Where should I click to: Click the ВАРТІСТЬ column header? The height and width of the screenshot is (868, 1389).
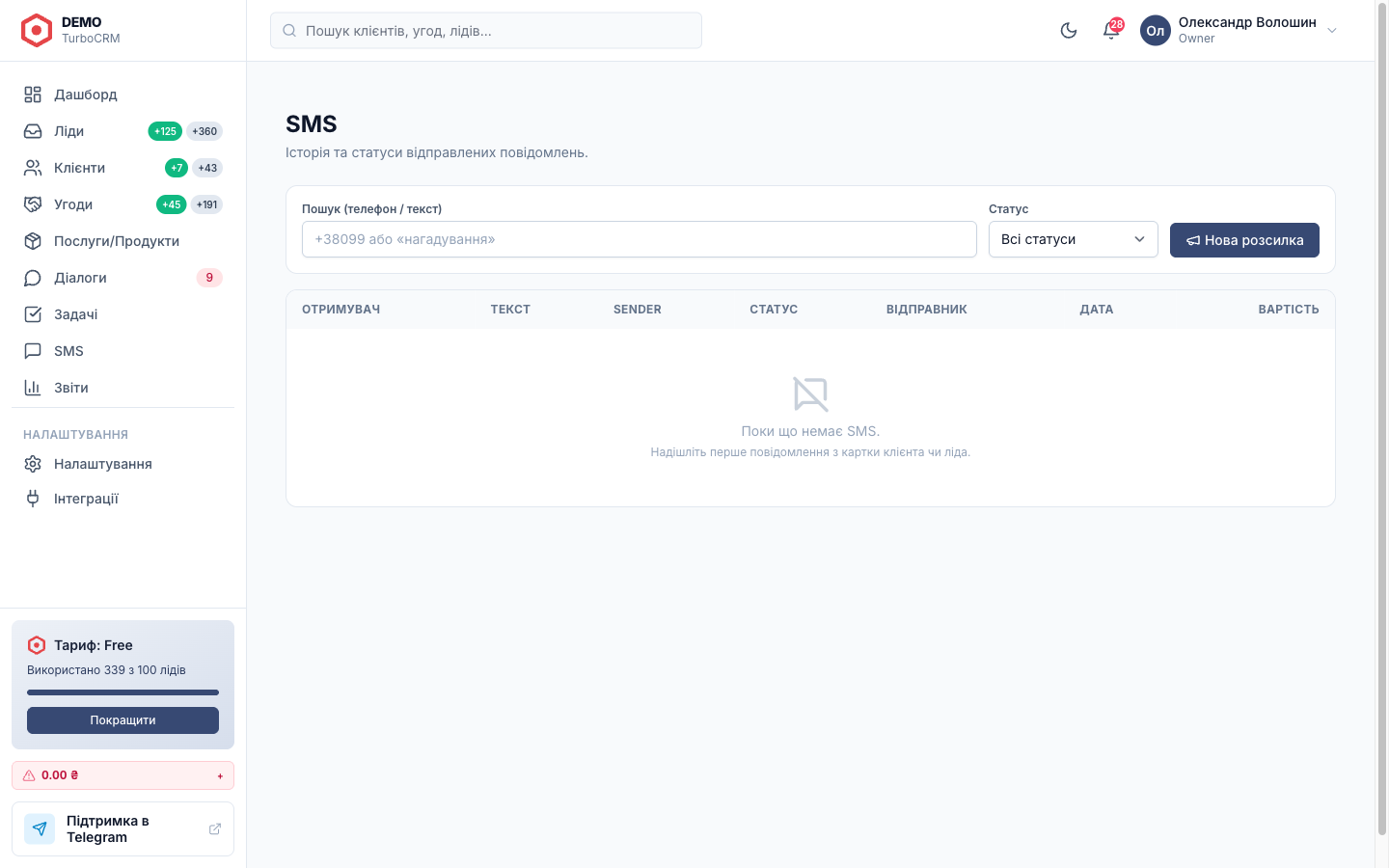[x=1289, y=310]
